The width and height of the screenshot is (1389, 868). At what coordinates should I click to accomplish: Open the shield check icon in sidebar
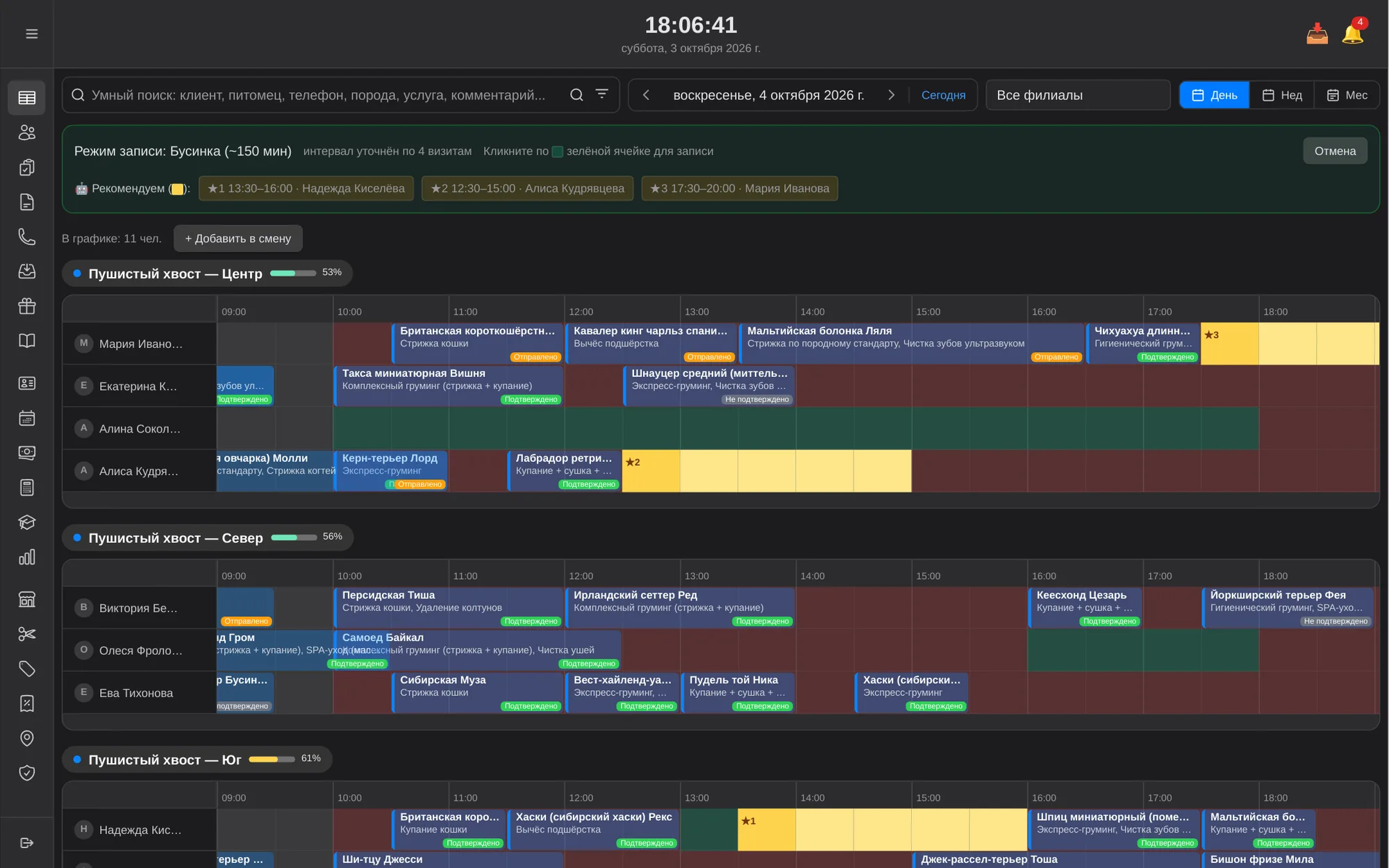click(27, 773)
